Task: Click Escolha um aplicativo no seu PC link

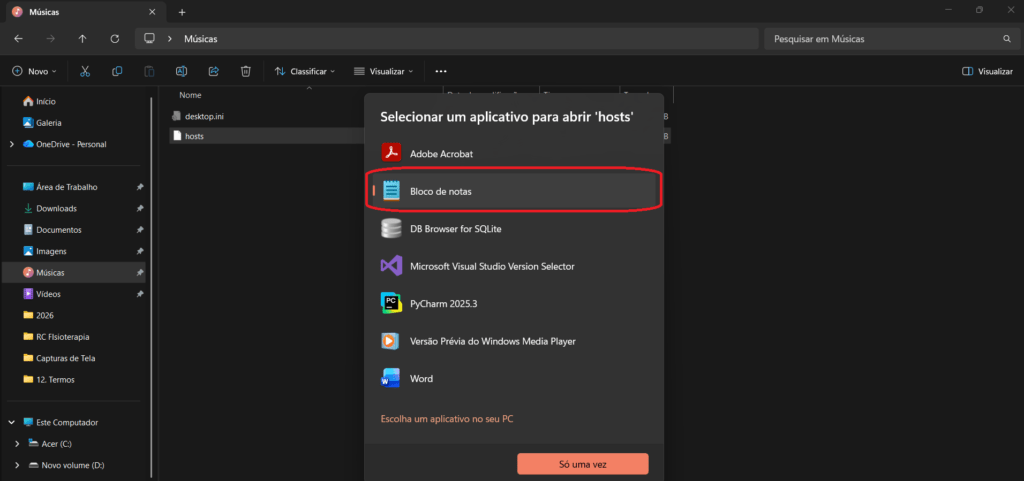Action: coord(447,419)
